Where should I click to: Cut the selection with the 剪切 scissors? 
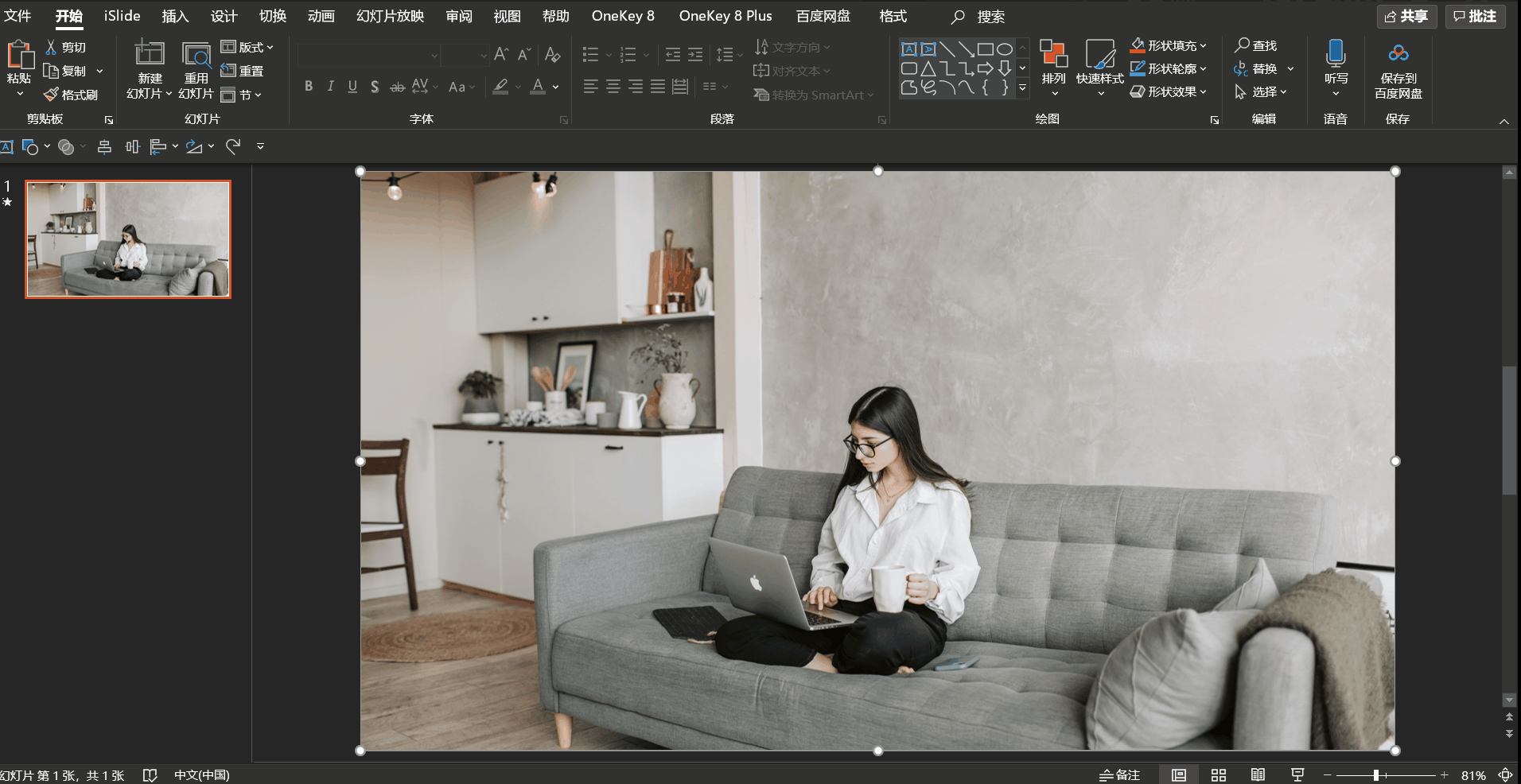(x=65, y=48)
